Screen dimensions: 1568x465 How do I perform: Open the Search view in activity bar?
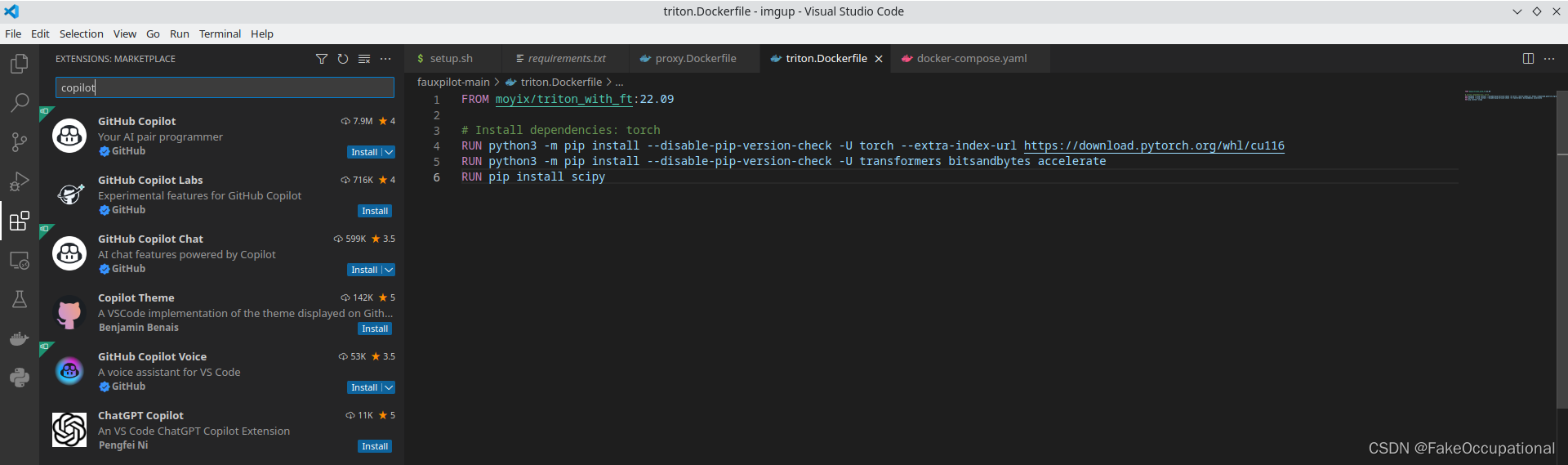[x=19, y=103]
